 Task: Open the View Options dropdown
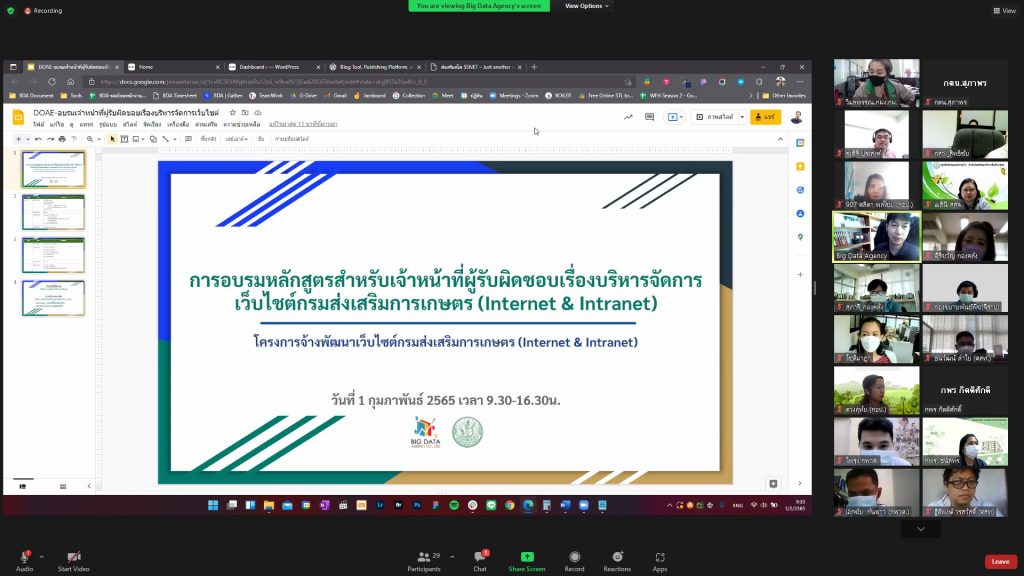coord(587,6)
